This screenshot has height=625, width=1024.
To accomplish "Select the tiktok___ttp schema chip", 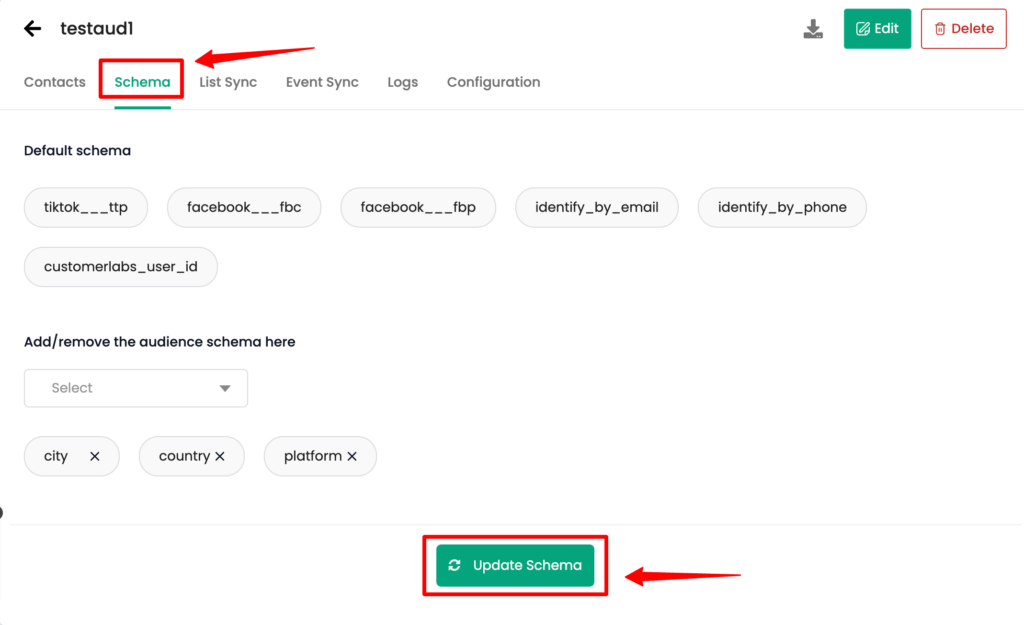I will point(86,208).
